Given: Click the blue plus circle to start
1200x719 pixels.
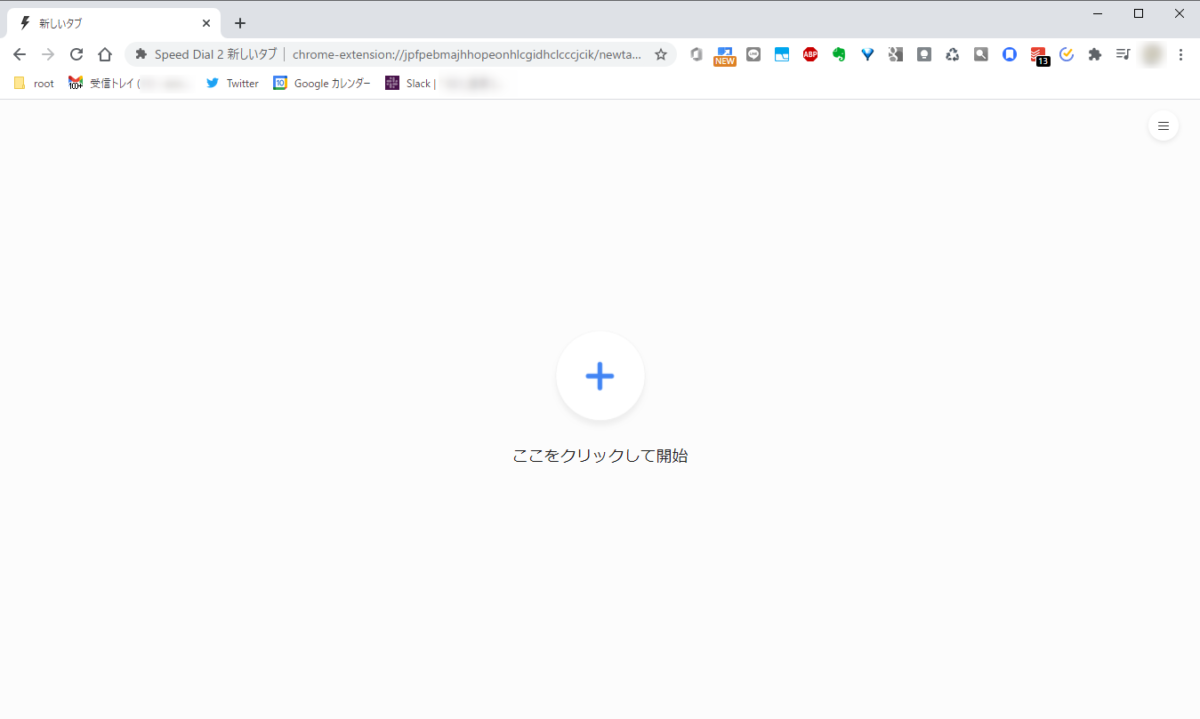Looking at the screenshot, I should 599,376.
